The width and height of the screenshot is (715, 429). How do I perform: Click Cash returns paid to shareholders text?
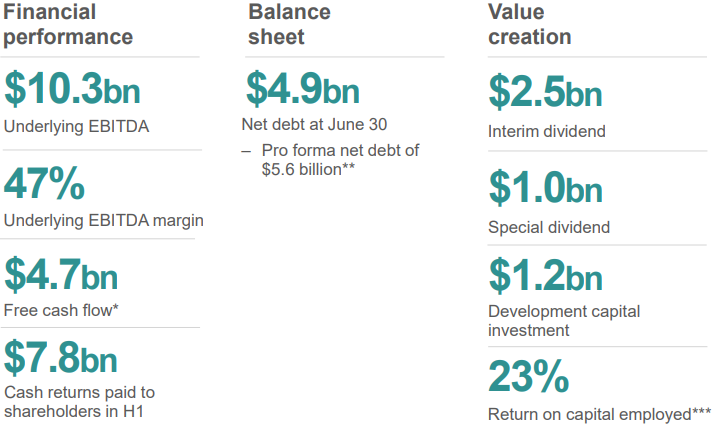(x=79, y=402)
